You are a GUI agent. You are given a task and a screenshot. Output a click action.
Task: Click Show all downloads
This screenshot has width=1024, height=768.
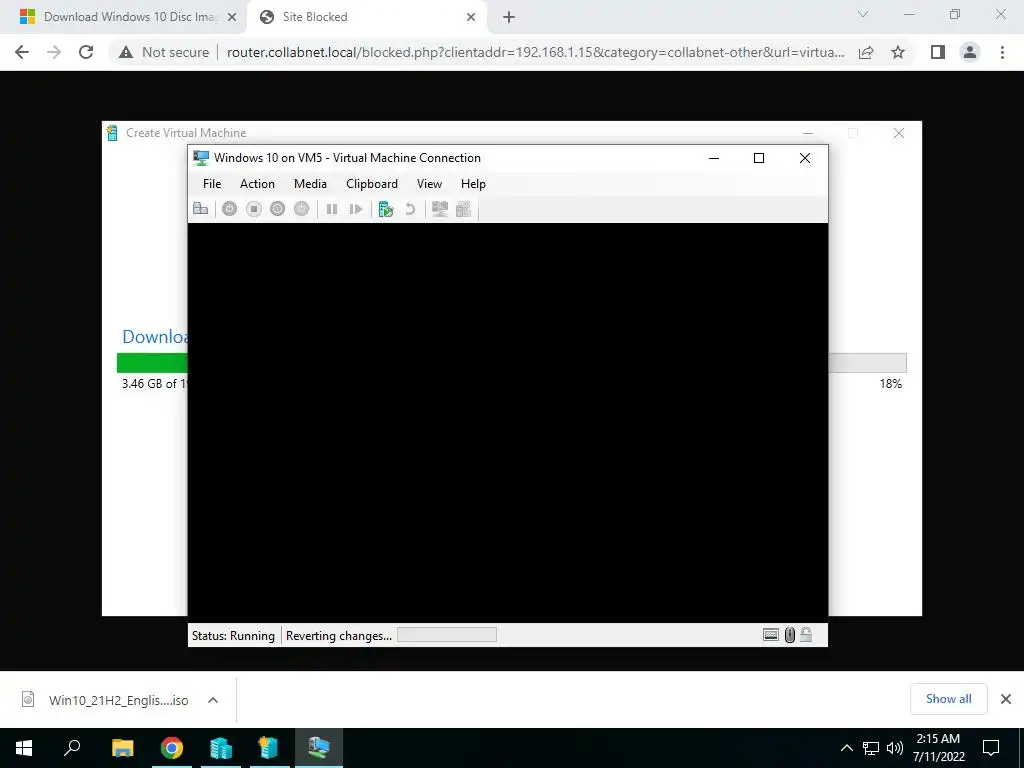point(948,699)
